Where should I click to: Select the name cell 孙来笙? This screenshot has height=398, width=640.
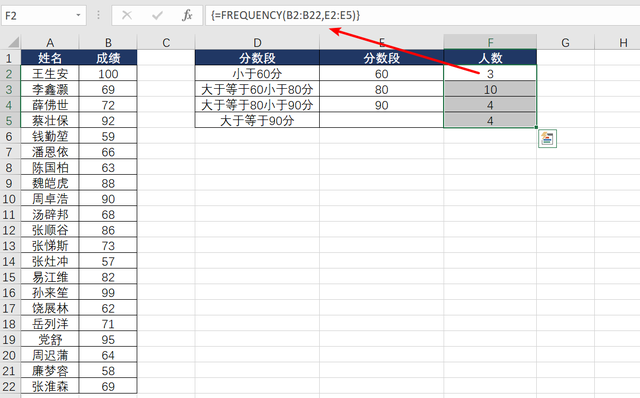[x=50, y=292]
